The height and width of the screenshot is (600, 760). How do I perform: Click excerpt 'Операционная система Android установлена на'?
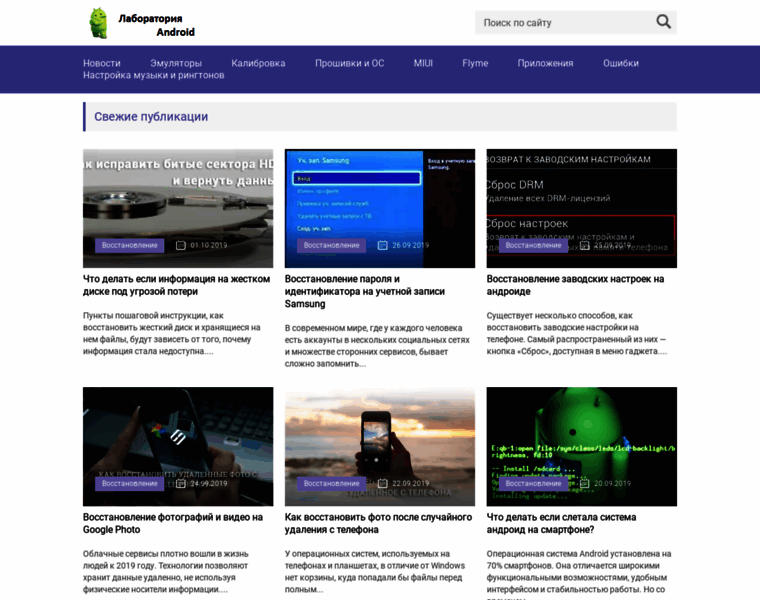tap(579, 553)
